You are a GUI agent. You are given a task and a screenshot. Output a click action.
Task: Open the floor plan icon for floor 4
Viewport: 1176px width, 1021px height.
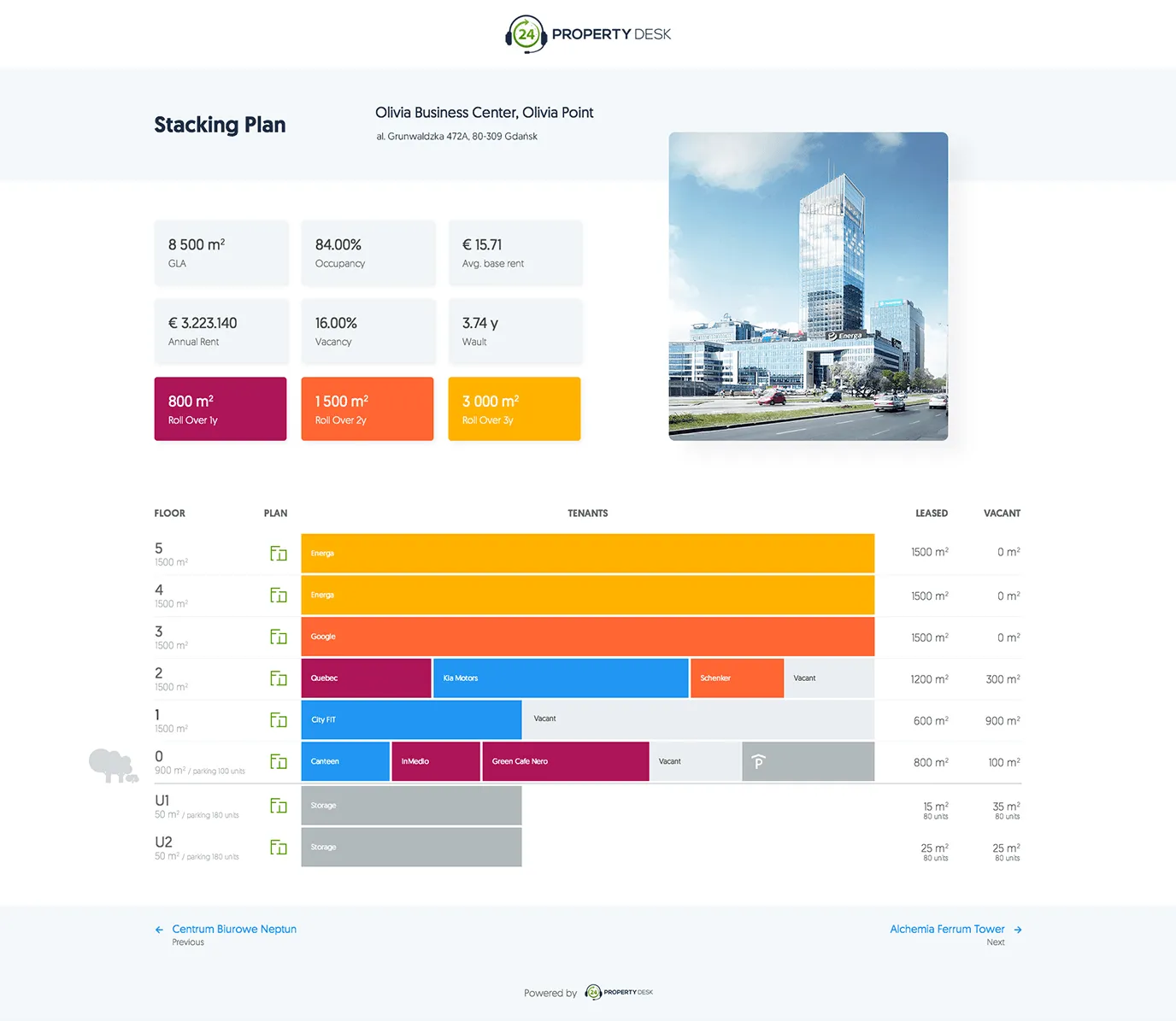(279, 595)
